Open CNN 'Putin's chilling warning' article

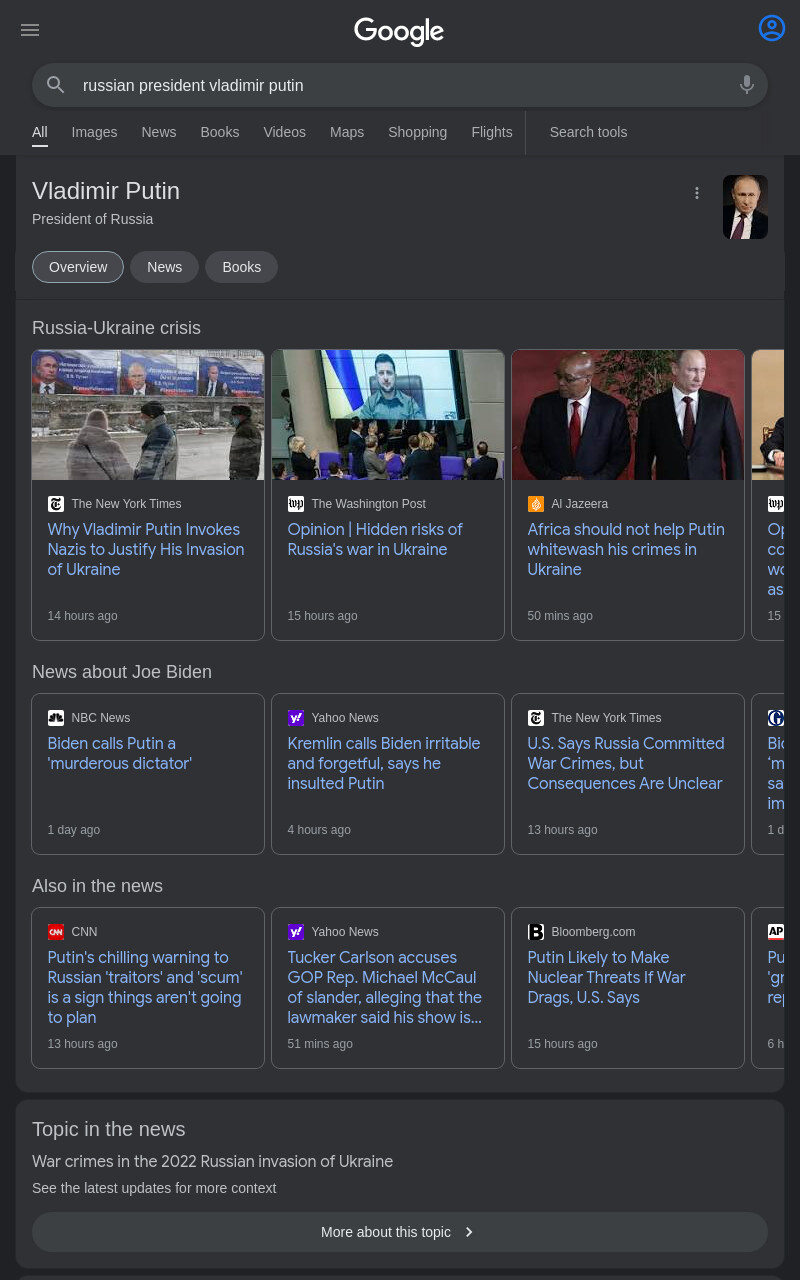(145, 987)
